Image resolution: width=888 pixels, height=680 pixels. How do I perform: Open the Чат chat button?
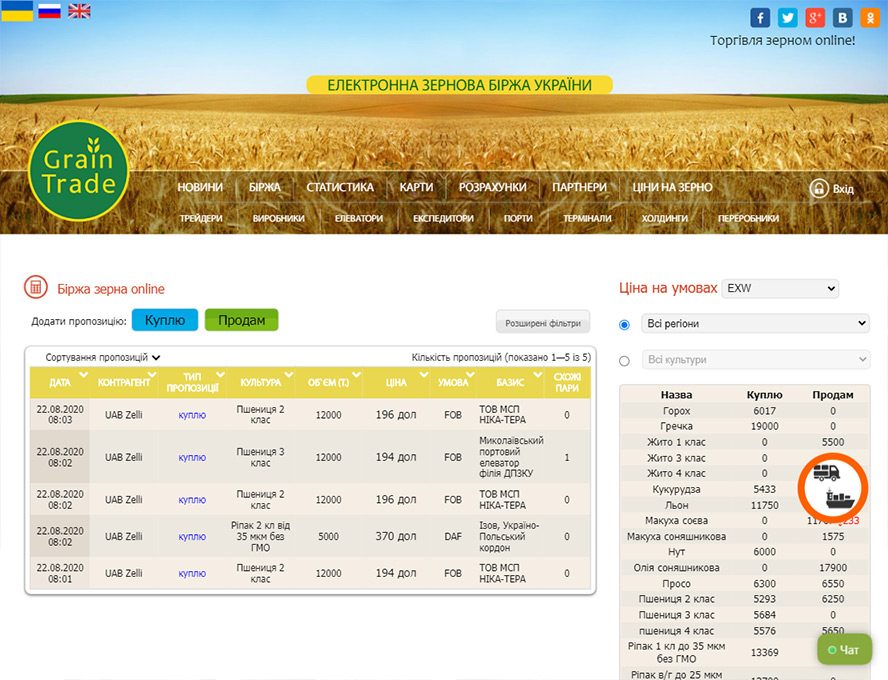click(844, 650)
